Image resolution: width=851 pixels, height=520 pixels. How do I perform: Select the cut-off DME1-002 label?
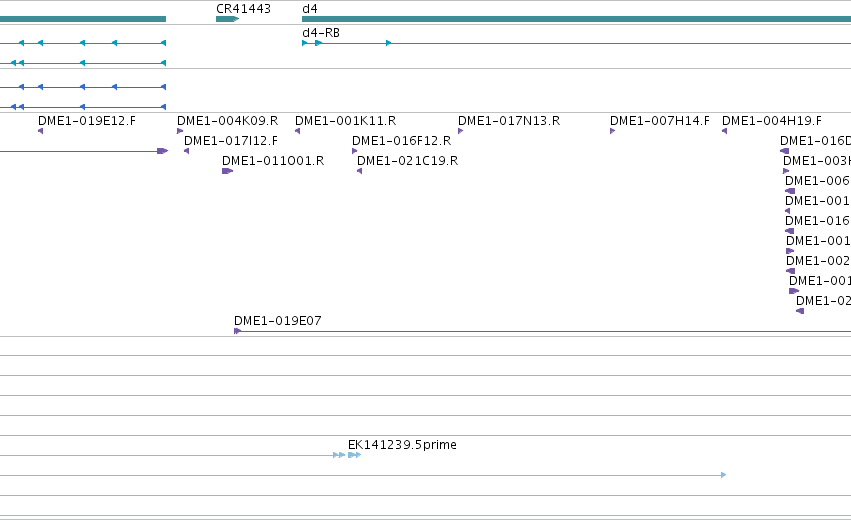click(x=818, y=261)
